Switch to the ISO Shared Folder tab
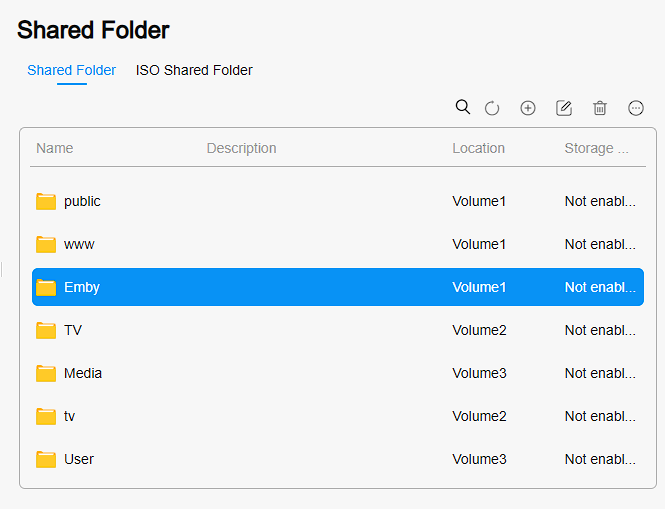The image size is (665, 509). tap(194, 70)
